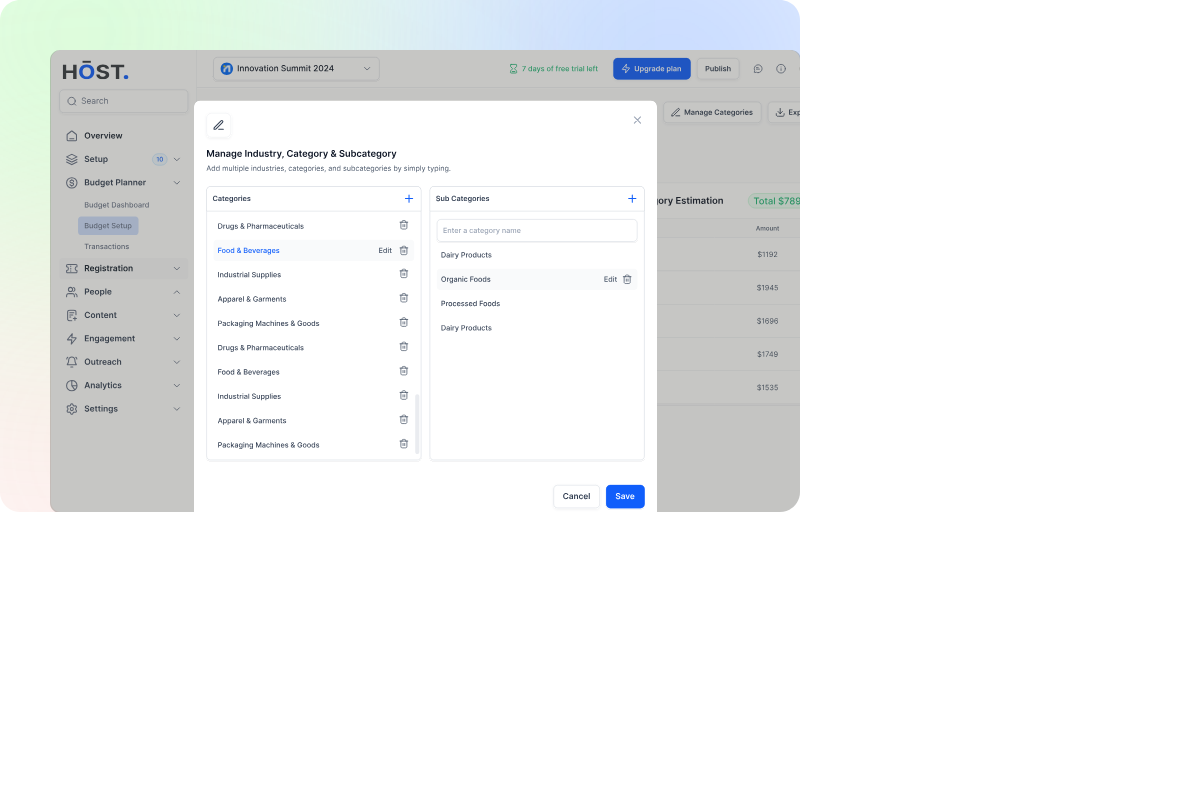Click the hourglass free trial icon

[513, 69]
